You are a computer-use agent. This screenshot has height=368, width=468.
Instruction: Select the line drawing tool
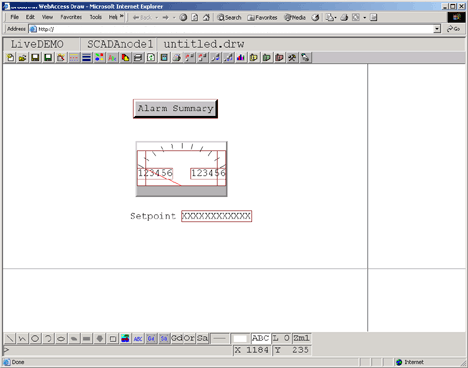point(10,339)
